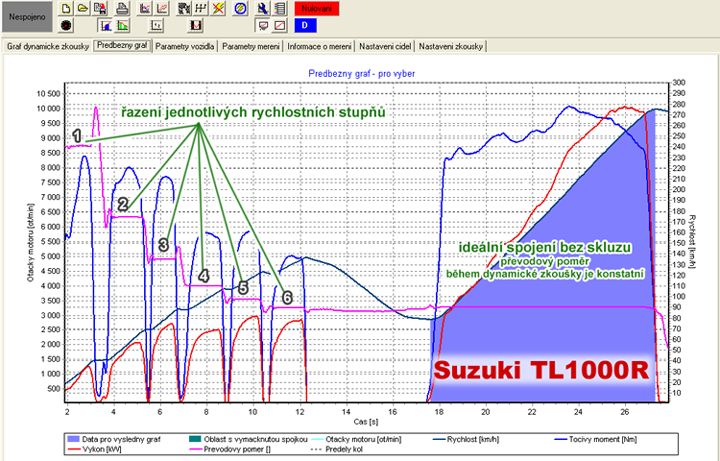Click the Rychlost [km/h] right axis label

[x=692, y=242]
